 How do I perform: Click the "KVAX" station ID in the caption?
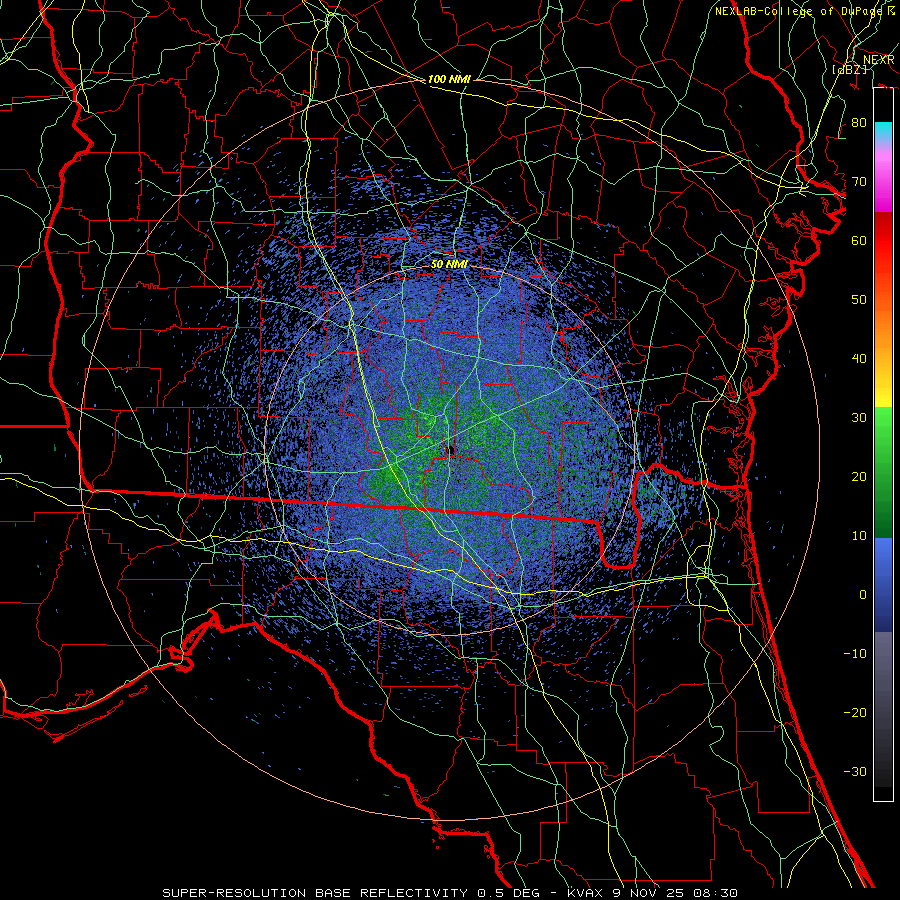pyautogui.click(x=587, y=893)
